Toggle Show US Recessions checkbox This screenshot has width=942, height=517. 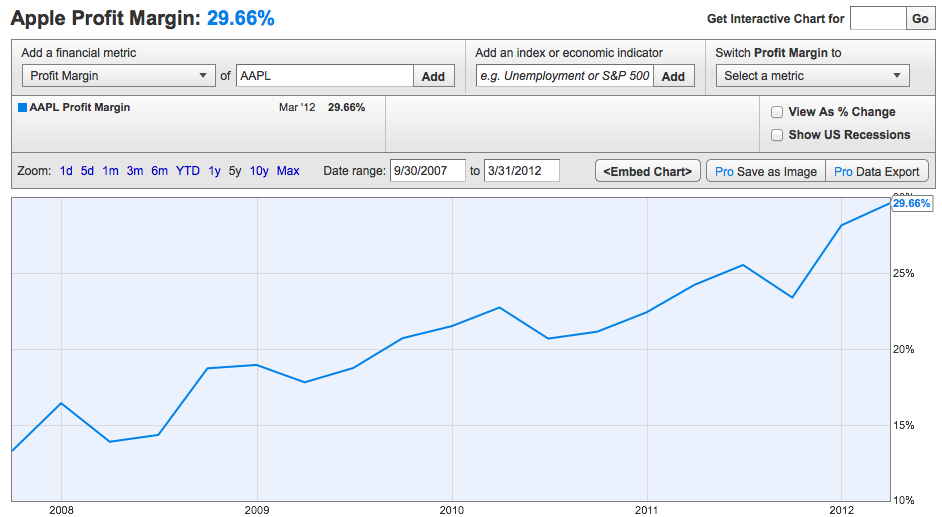tap(777, 135)
